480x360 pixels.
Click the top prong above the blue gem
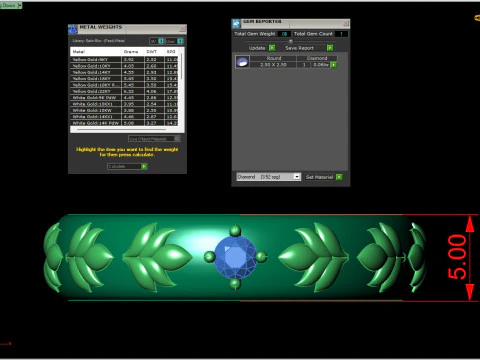point(235,231)
